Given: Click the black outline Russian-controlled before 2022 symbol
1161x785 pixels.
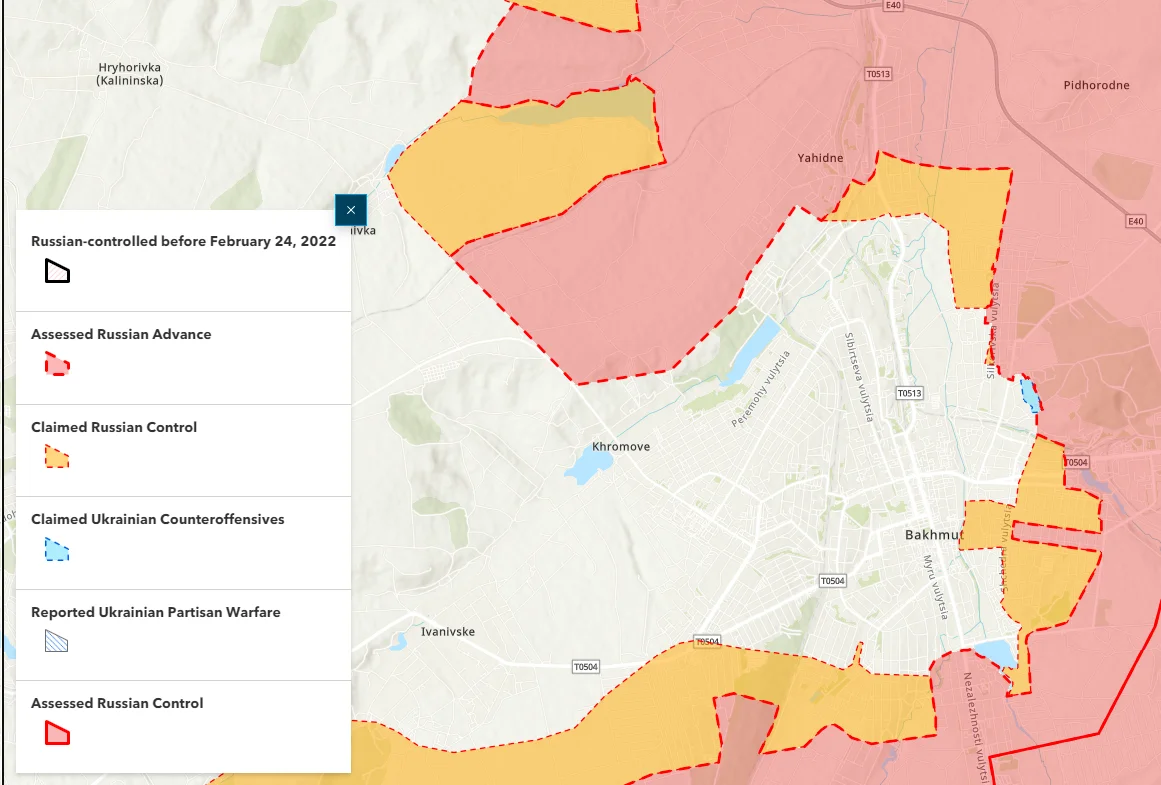Looking at the screenshot, I should click(57, 271).
